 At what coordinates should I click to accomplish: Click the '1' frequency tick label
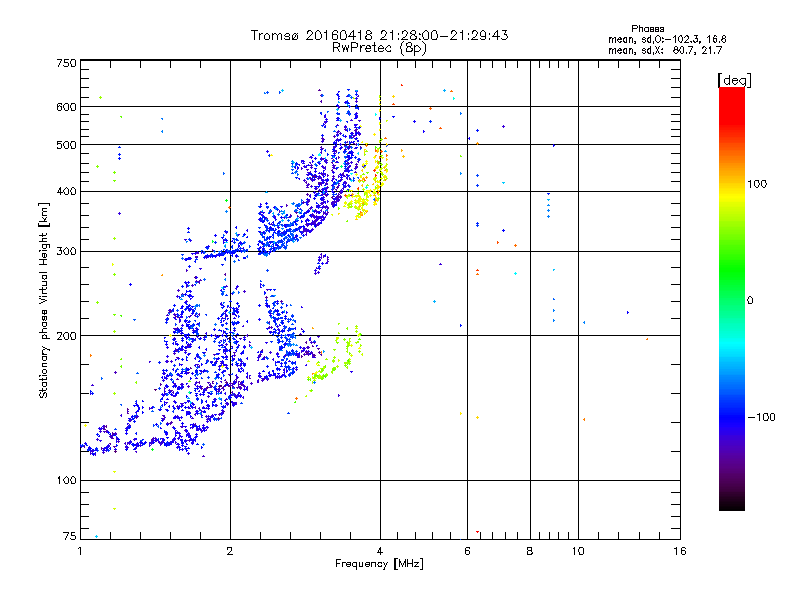80,551
